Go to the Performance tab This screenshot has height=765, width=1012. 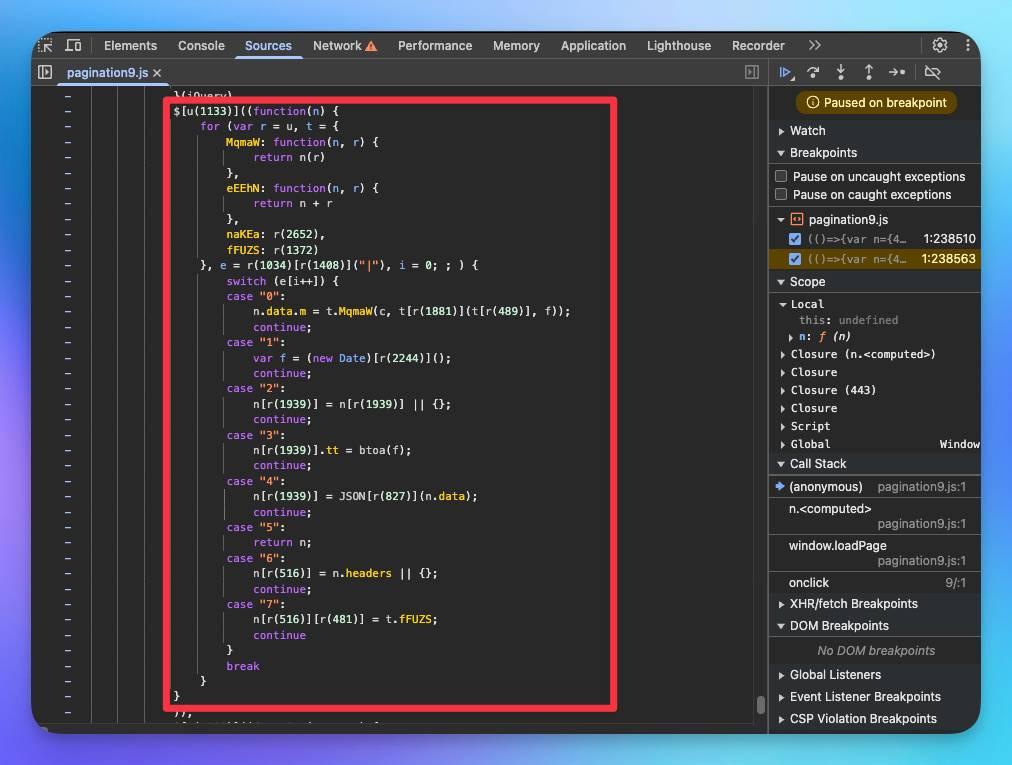[435, 46]
